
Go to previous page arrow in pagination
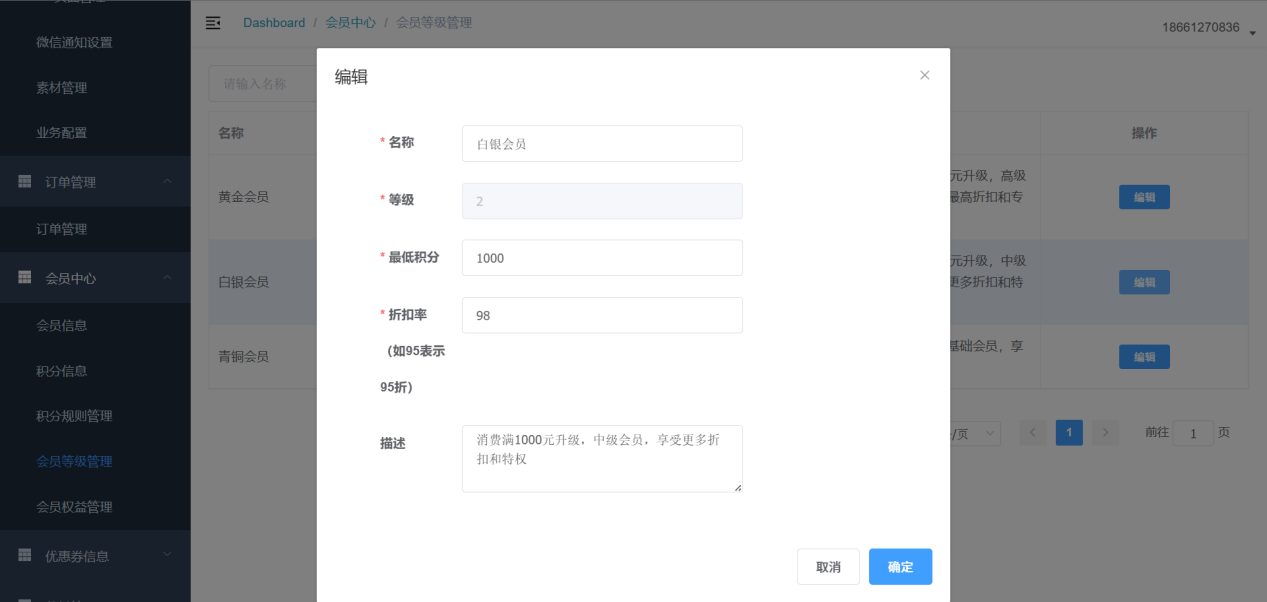click(x=1033, y=433)
